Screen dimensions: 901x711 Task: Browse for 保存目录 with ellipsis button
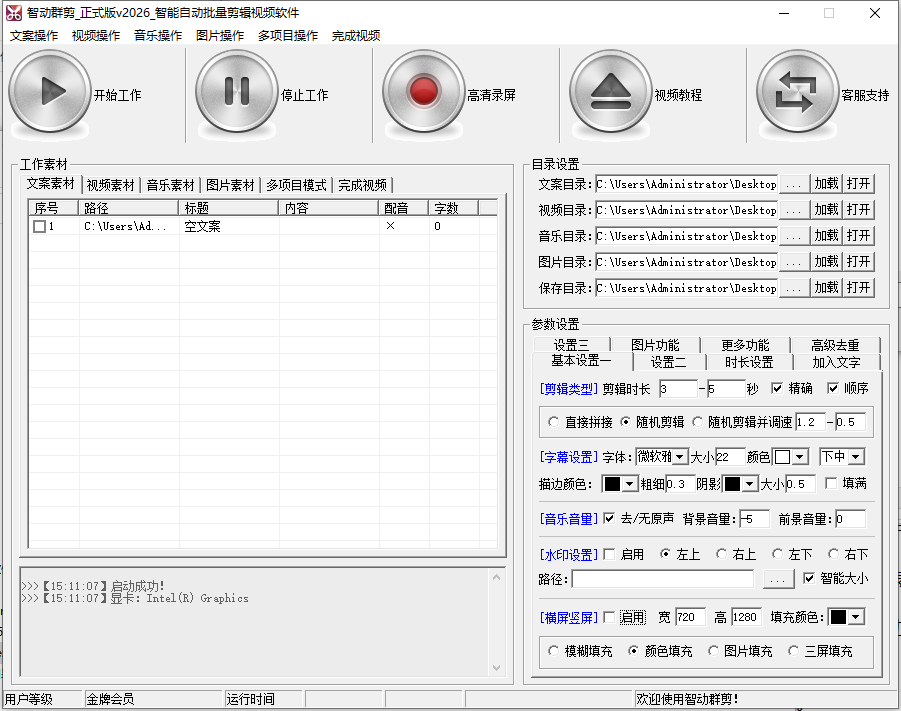[793, 287]
